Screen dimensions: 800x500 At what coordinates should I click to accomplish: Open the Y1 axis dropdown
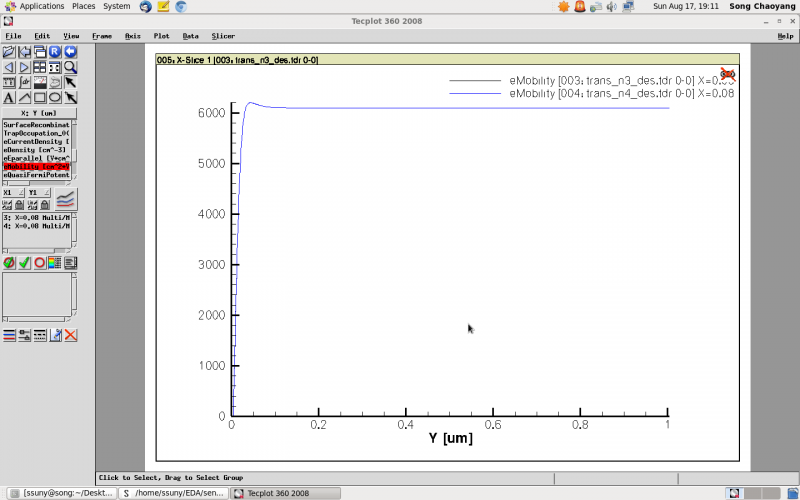pyautogui.click(x=39, y=192)
